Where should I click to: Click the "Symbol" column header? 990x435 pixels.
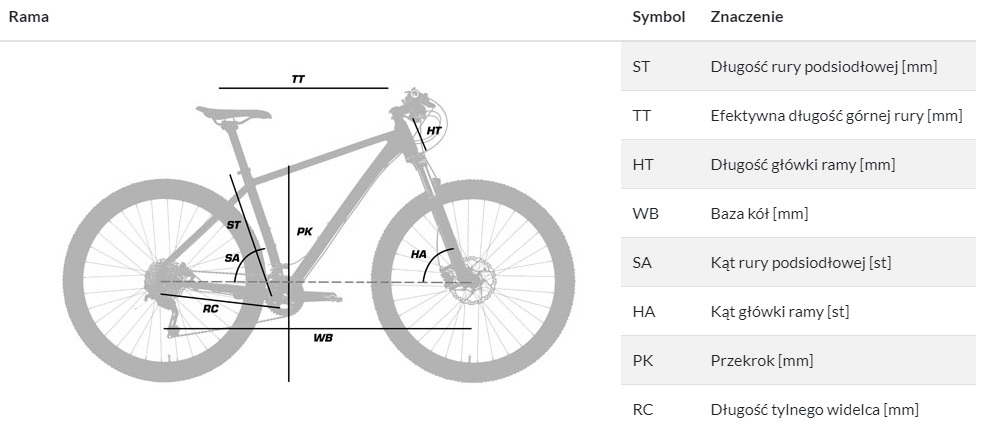[x=658, y=17]
